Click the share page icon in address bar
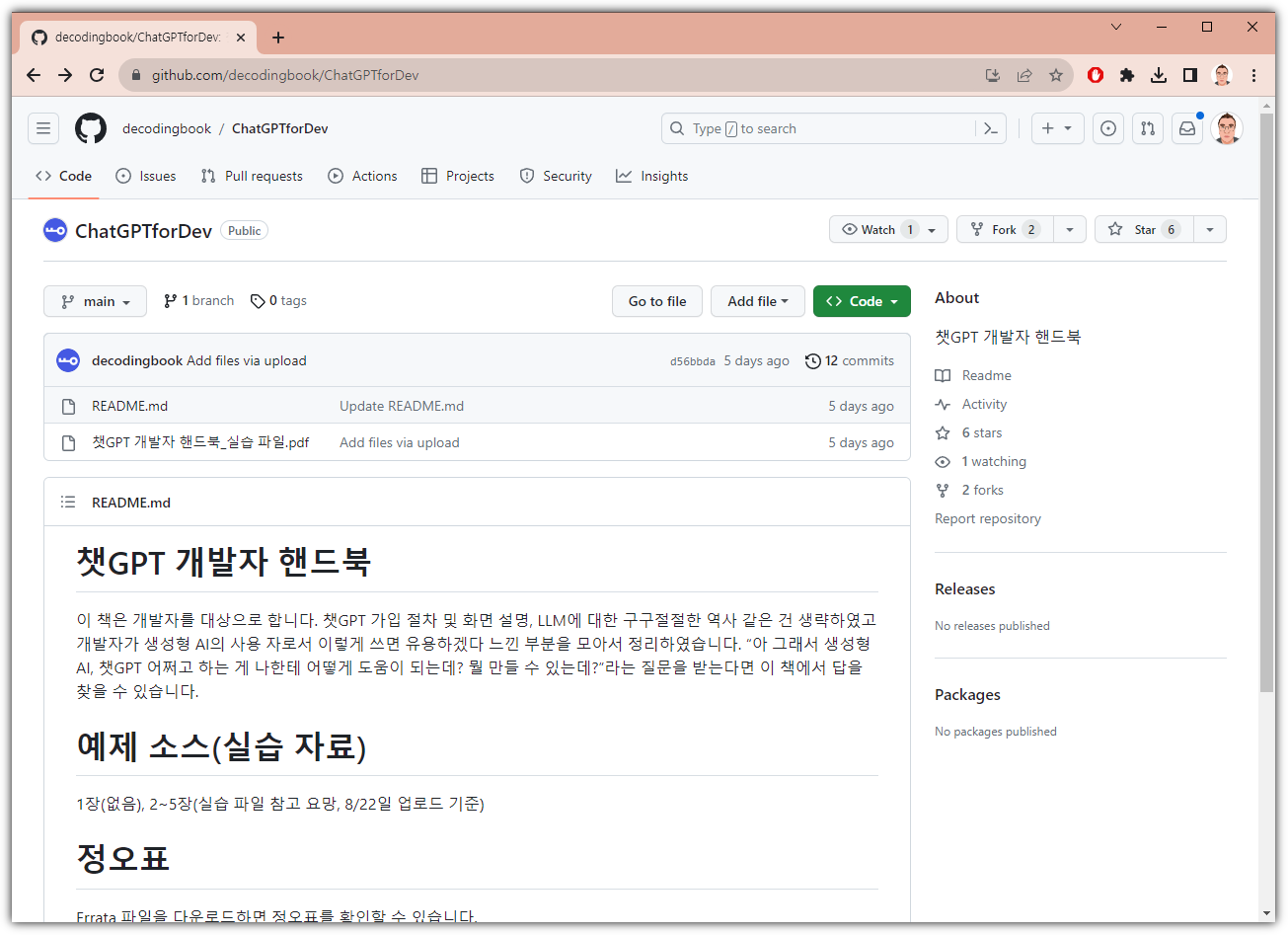The width and height of the screenshot is (1288, 935). (x=1024, y=75)
